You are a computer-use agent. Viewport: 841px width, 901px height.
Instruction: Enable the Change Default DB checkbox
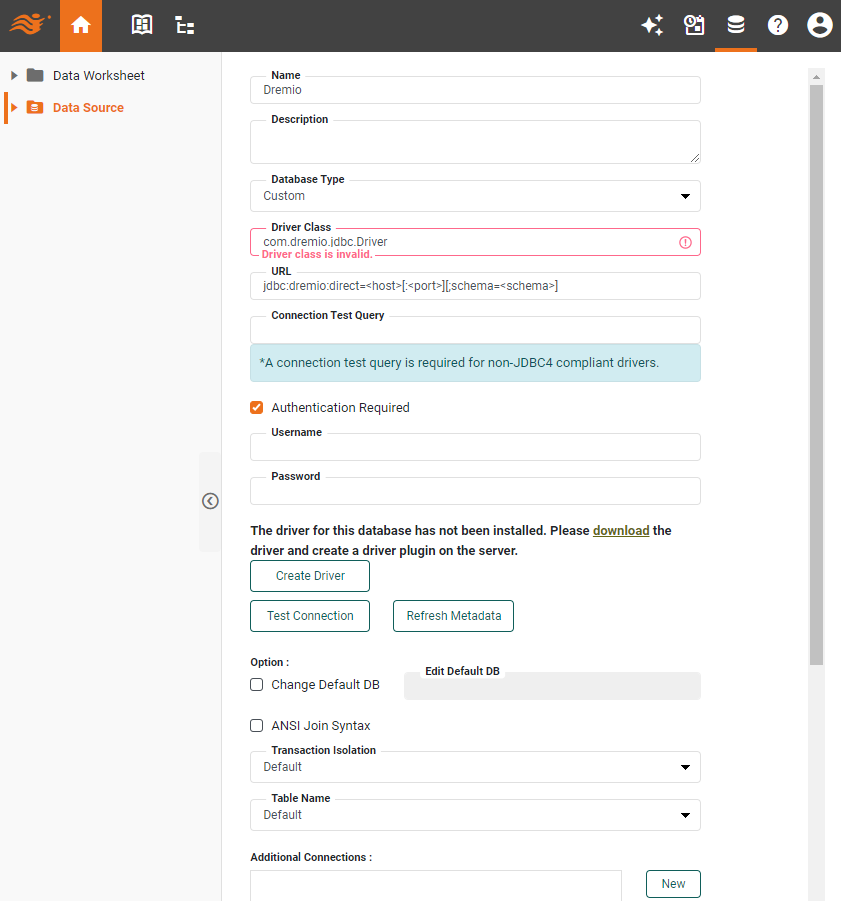tap(256, 684)
